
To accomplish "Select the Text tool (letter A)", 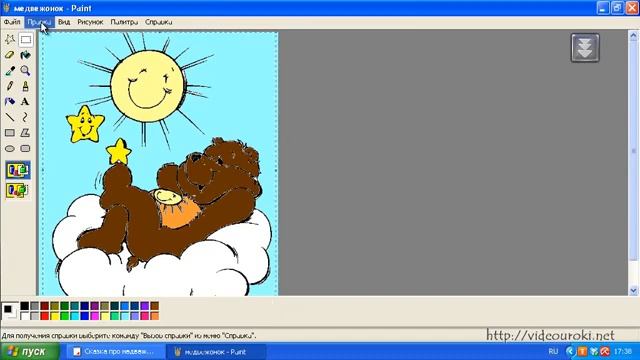I will pos(25,102).
